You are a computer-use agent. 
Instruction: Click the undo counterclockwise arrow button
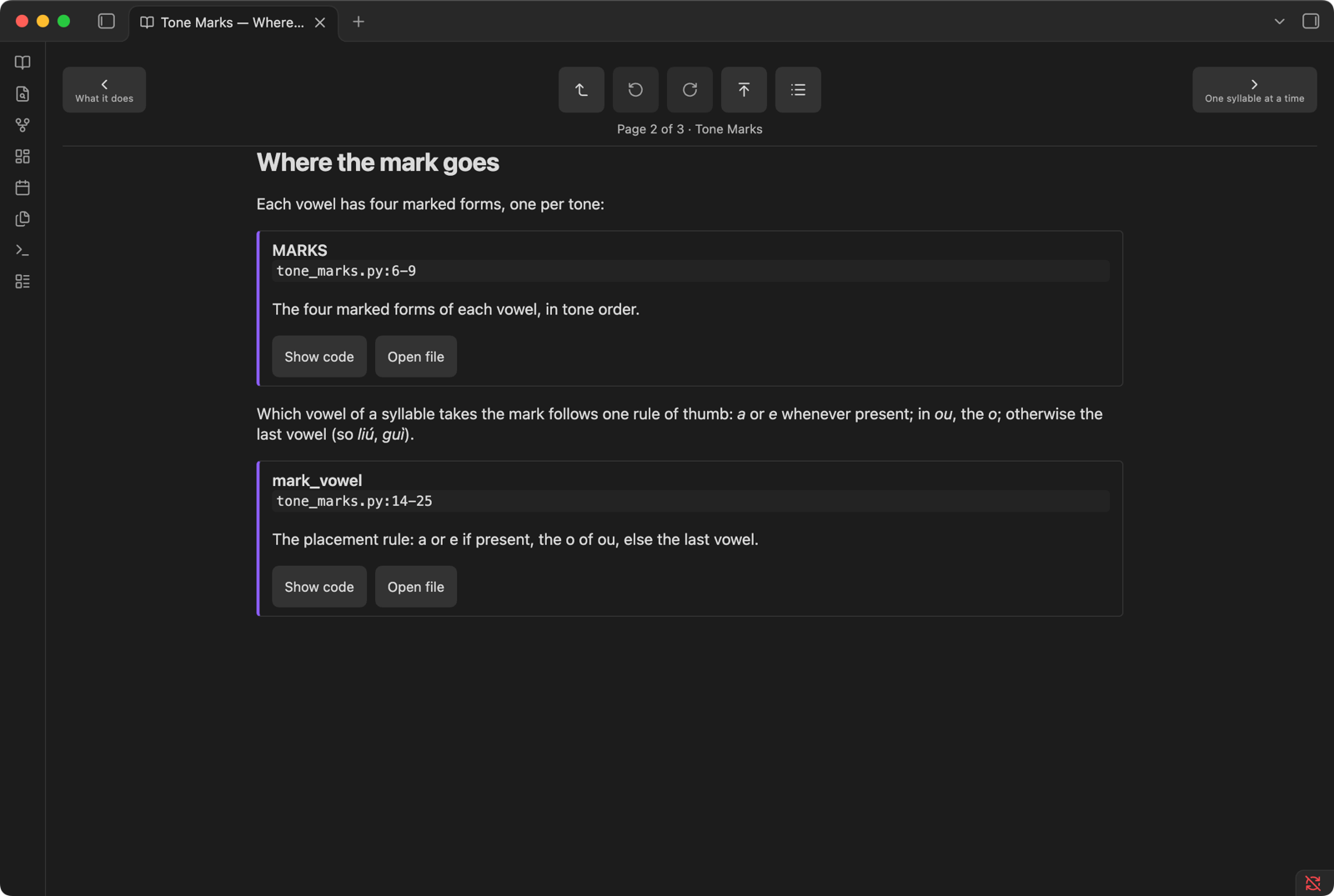point(635,89)
